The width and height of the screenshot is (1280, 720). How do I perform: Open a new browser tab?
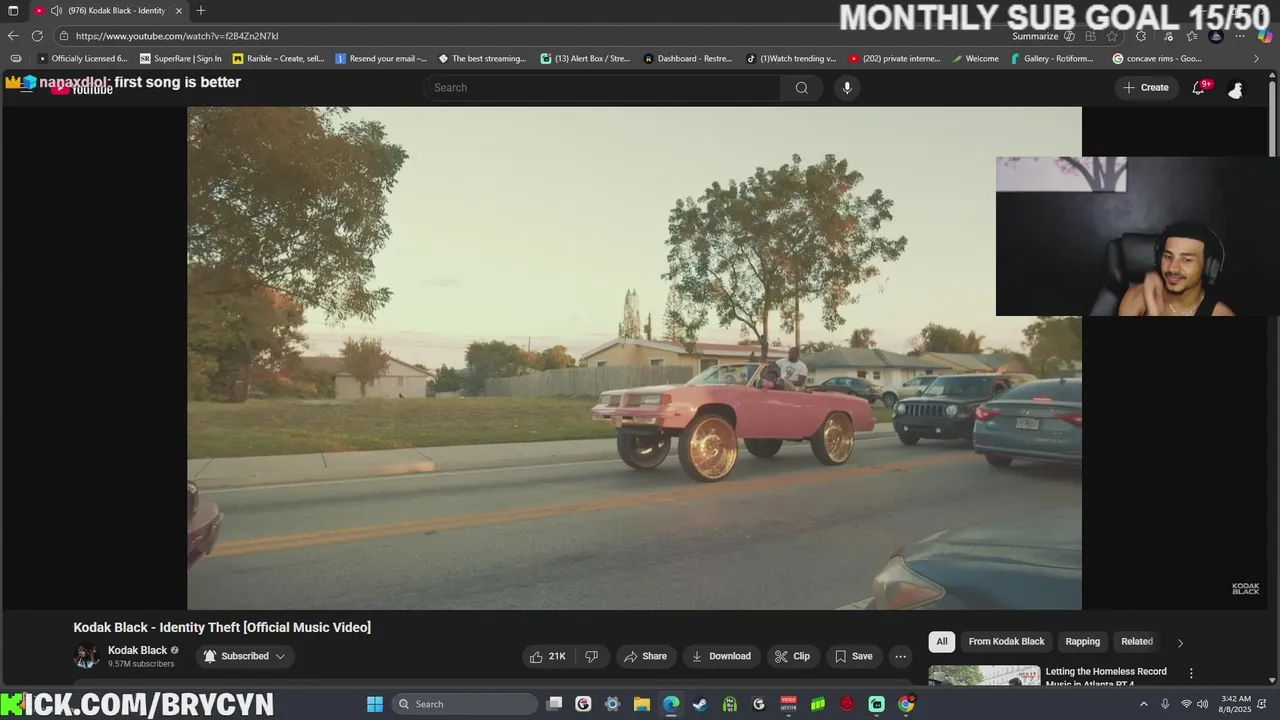[x=201, y=10]
